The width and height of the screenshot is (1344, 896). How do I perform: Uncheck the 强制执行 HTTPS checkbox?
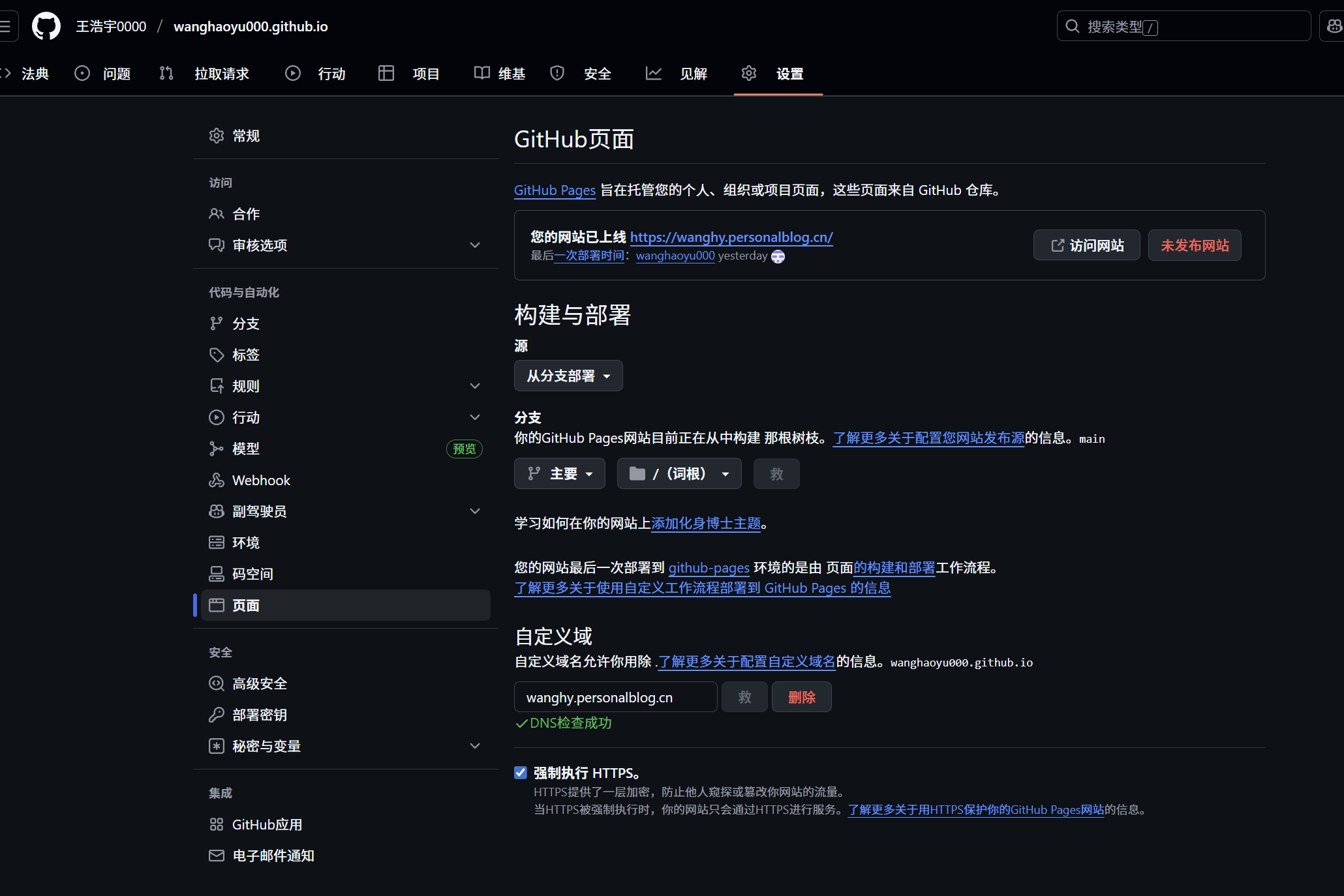click(x=520, y=772)
